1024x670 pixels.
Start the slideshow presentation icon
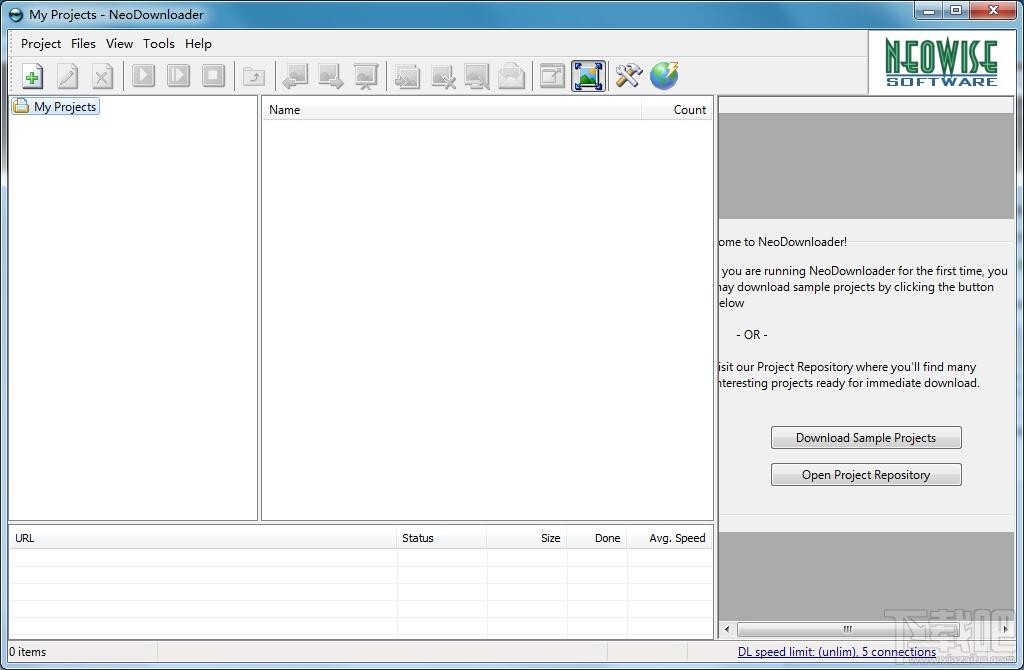[366, 76]
